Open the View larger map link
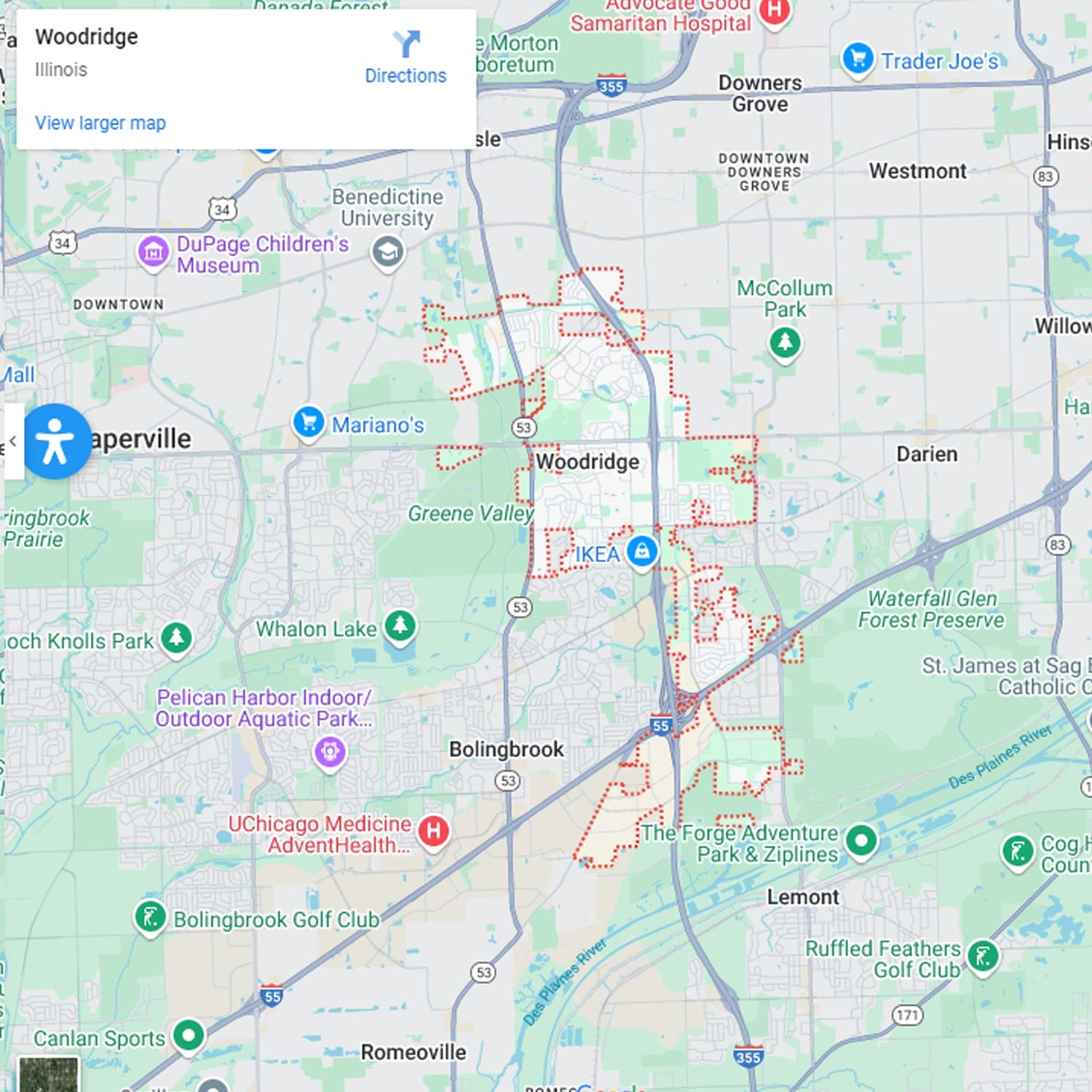Screen dimensions: 1092x1092 100,123
